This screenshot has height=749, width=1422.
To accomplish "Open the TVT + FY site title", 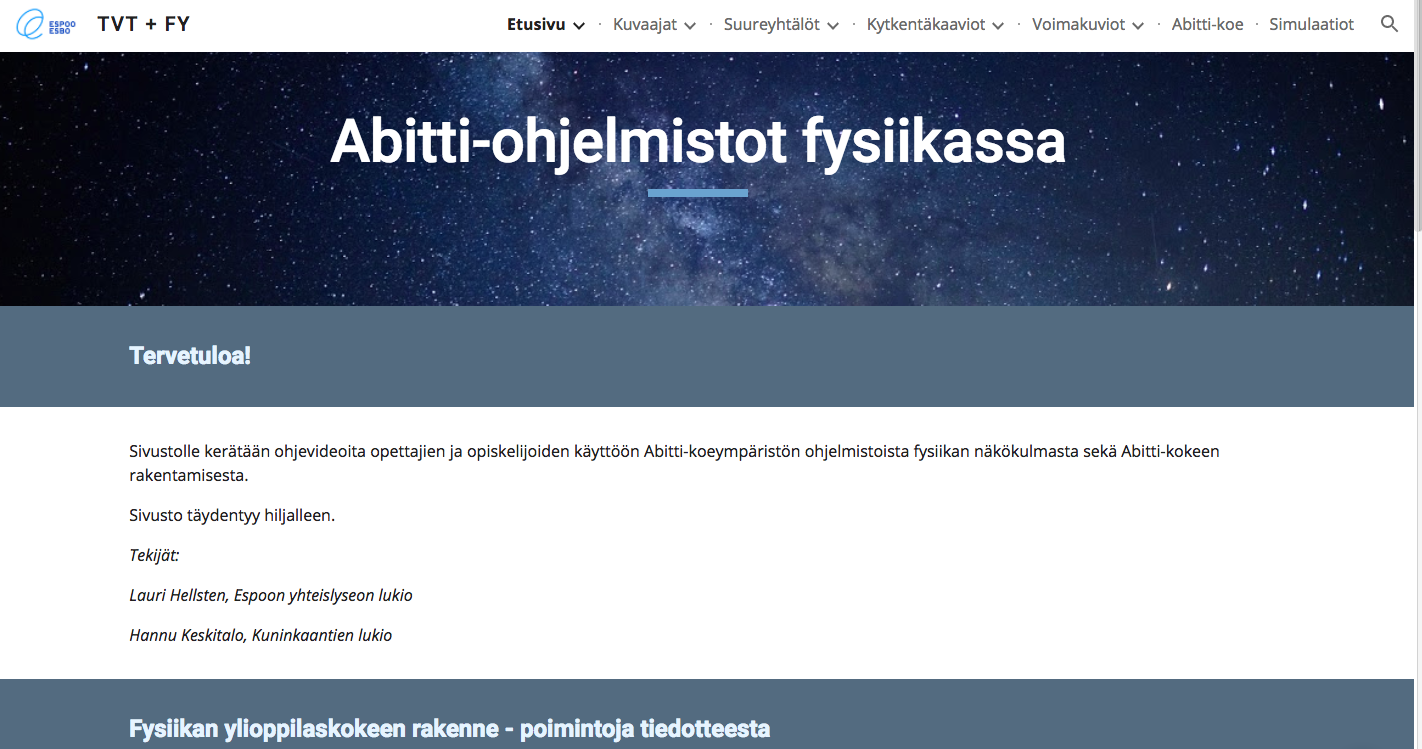I will (x=143, y=24).
